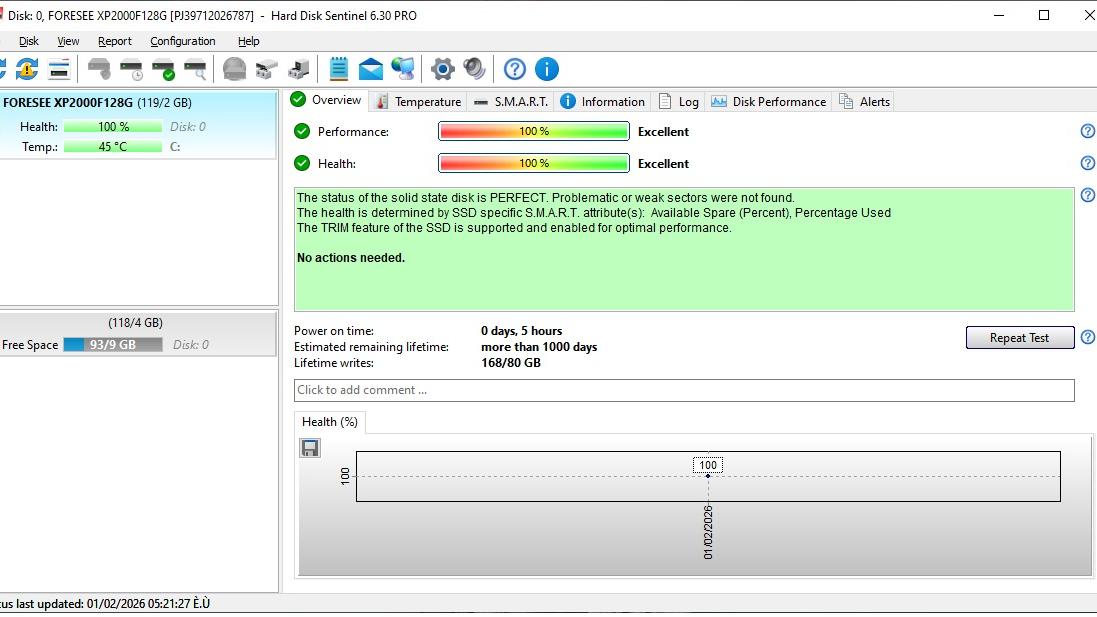Click green check icon beside Performance
The height and width of the screenshot is (617, 1097).
[302, 131]
